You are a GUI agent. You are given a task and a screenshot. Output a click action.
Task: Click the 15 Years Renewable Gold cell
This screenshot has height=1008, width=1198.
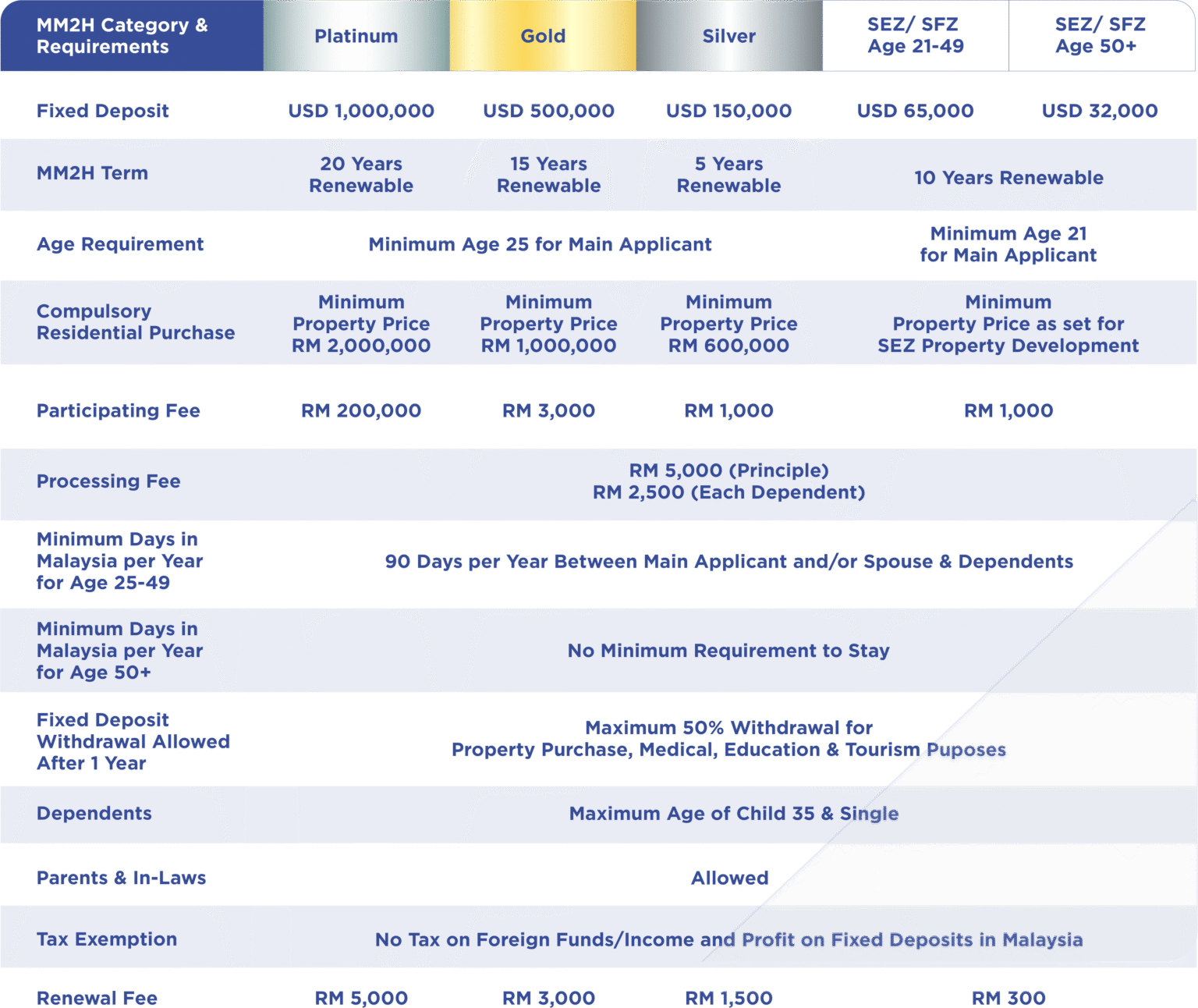[x=548, y=175]
